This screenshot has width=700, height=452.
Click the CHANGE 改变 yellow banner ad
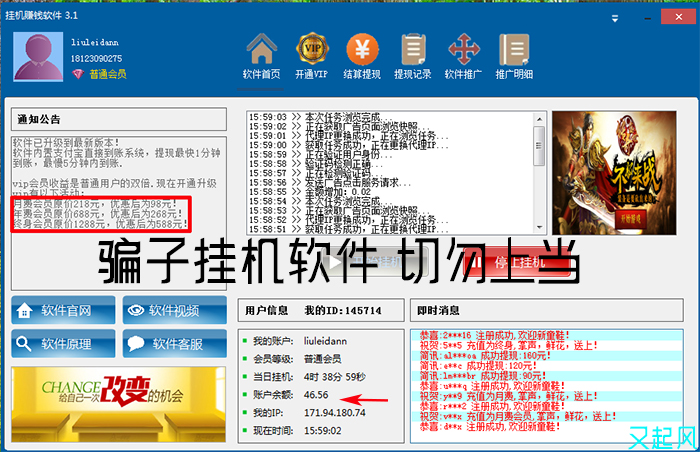(x=118, y=404)
